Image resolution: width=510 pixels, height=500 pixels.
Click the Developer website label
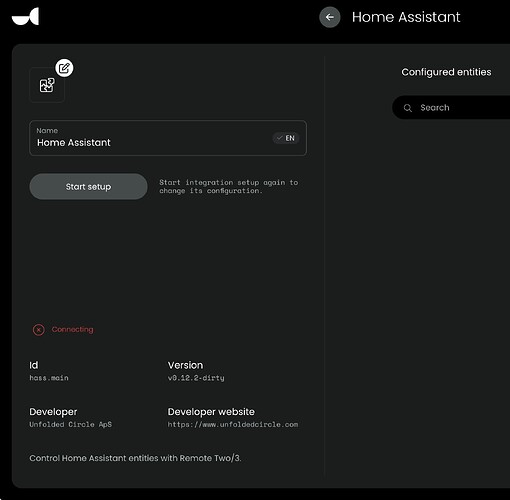pos(211,412)
